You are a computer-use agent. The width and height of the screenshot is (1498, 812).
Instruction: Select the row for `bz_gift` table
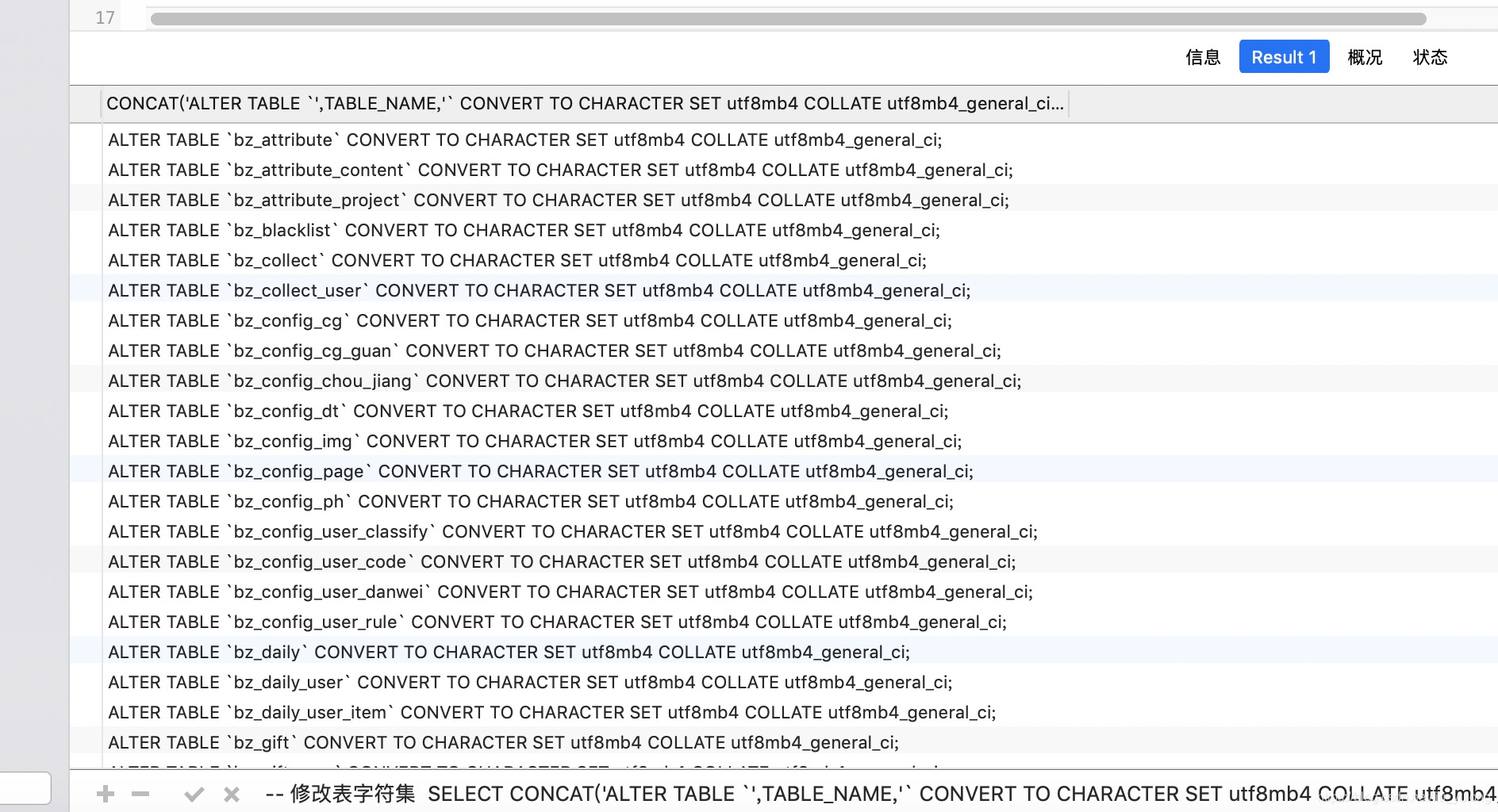tap(784, 743)
